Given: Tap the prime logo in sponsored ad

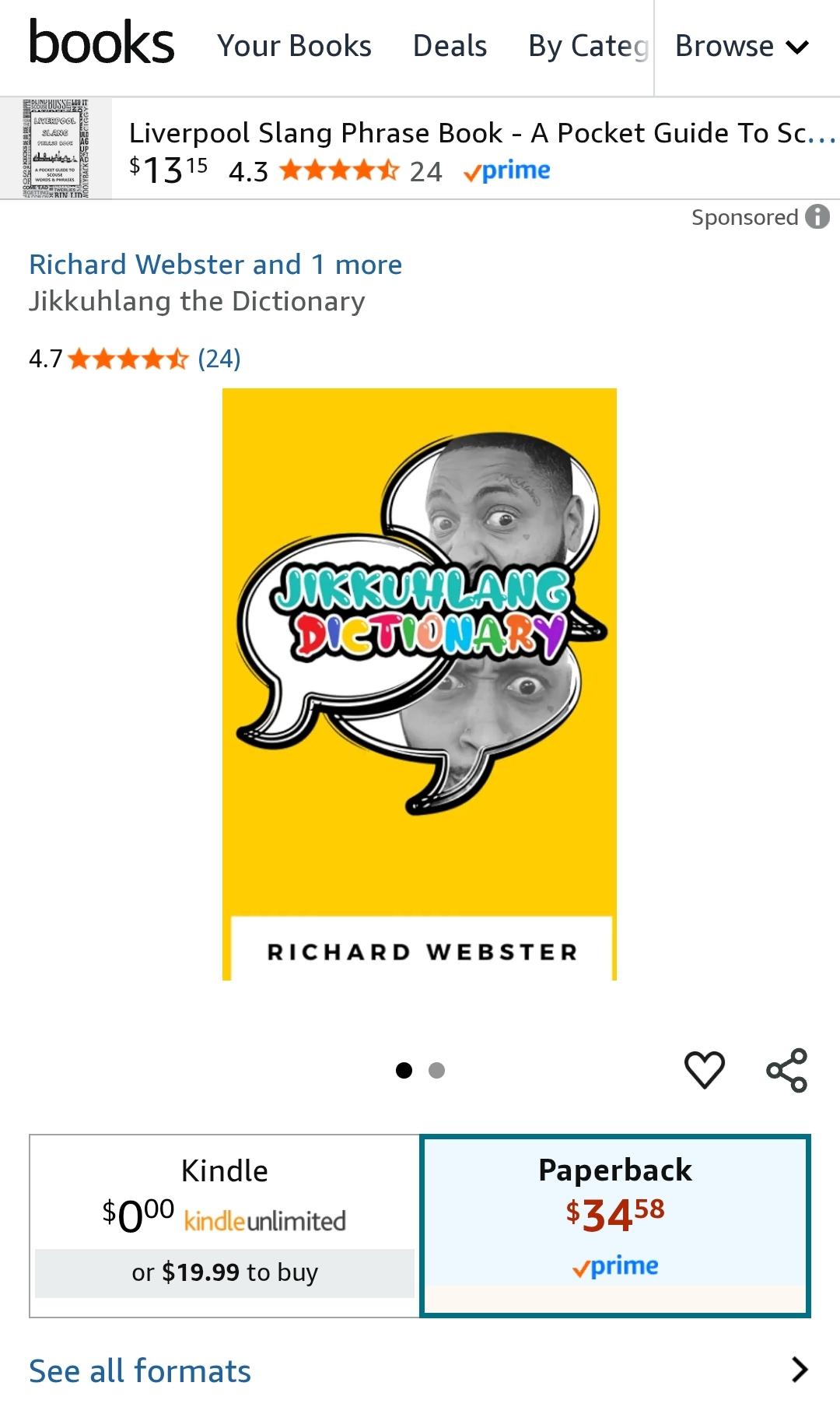Looking at the screenshot, I should point(507,170).
